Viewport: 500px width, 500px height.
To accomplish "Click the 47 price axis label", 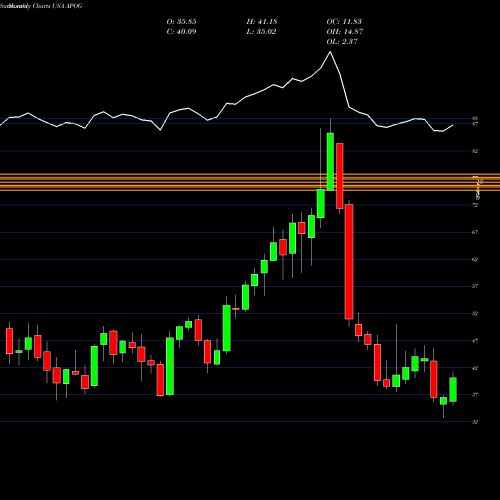I will (x=475, y=341).
